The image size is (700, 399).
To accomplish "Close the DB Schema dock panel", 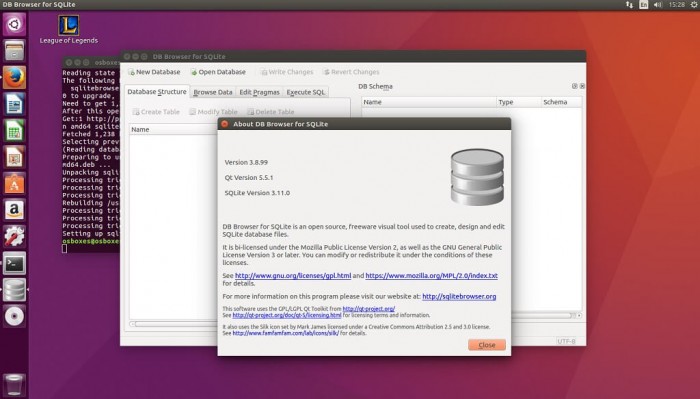I will click(x=582, y=86).
